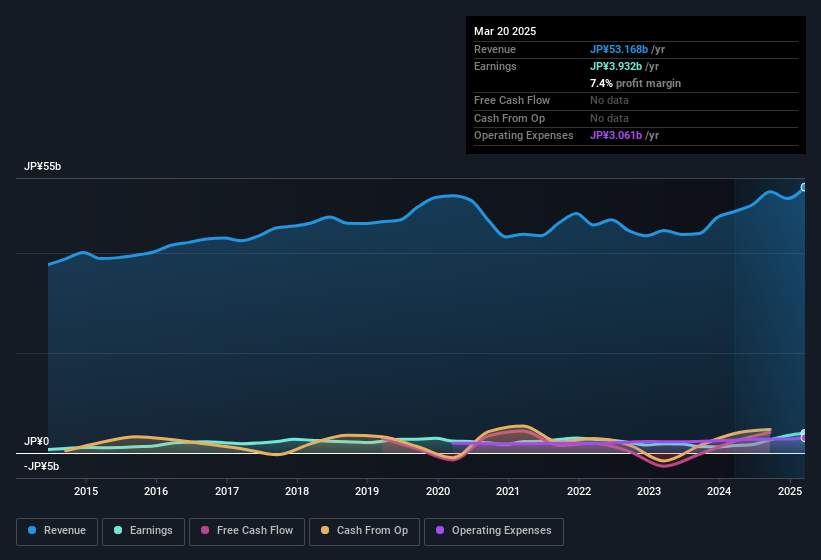Screen dimensions: 821x560
Task: Toggle the Earnings legend series
Action: pyautogui.click(x=143, y=531)
